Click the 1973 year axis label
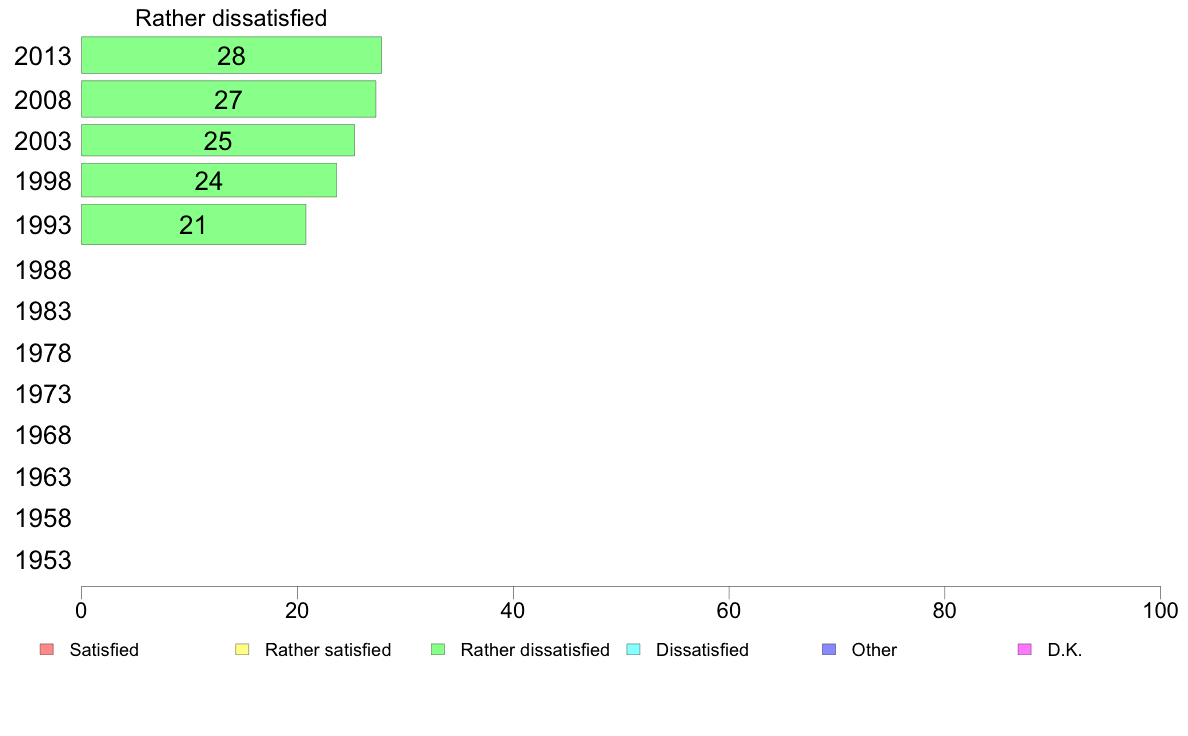 tap(43, 394)
